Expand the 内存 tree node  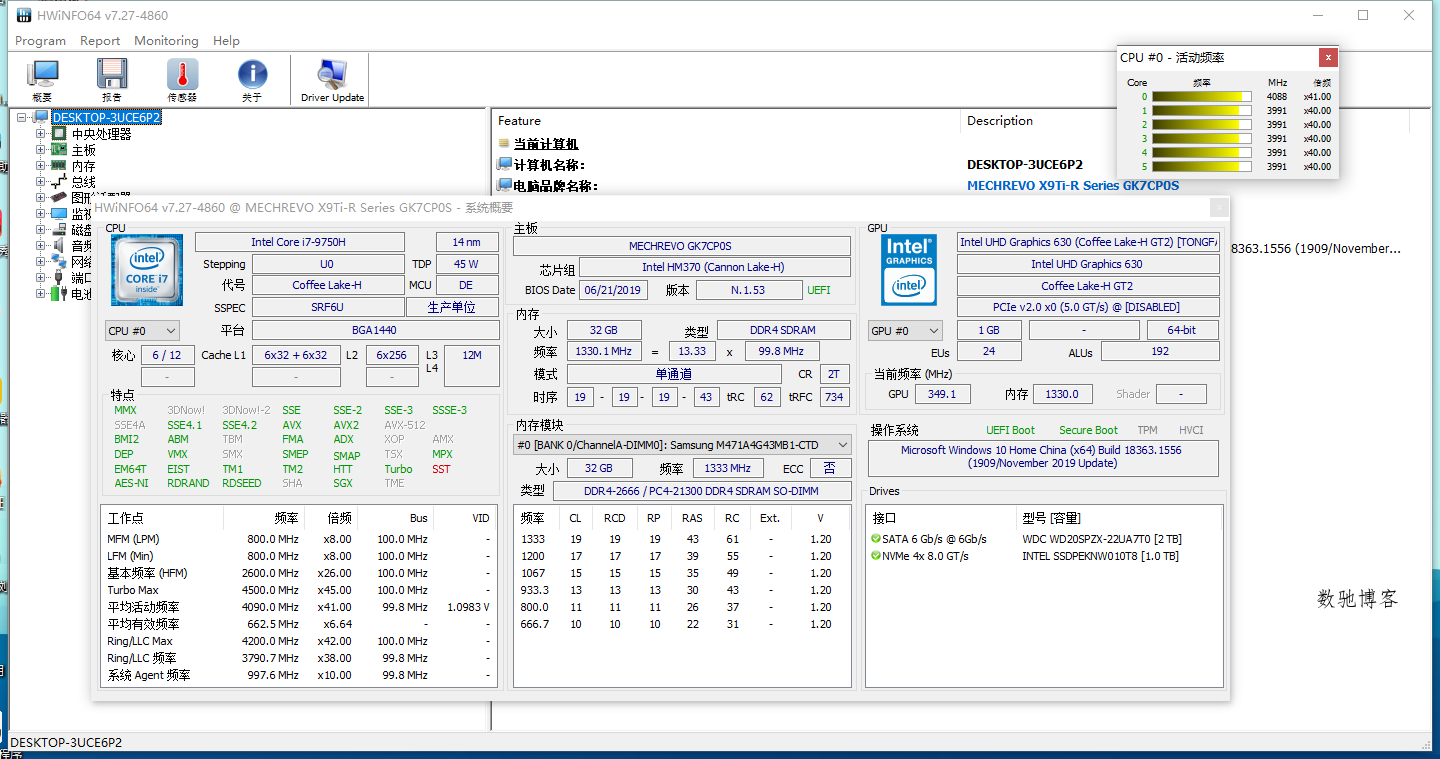click(x=41, y=166)
